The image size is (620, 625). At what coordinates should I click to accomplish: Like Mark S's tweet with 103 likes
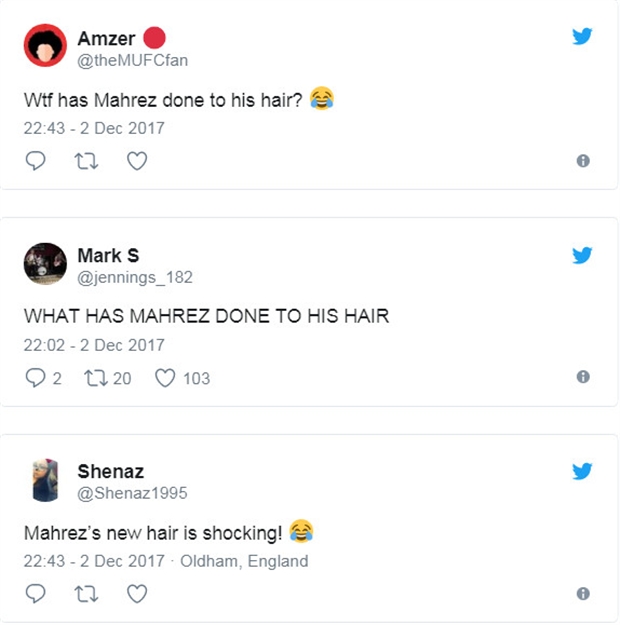pos(182,378)
